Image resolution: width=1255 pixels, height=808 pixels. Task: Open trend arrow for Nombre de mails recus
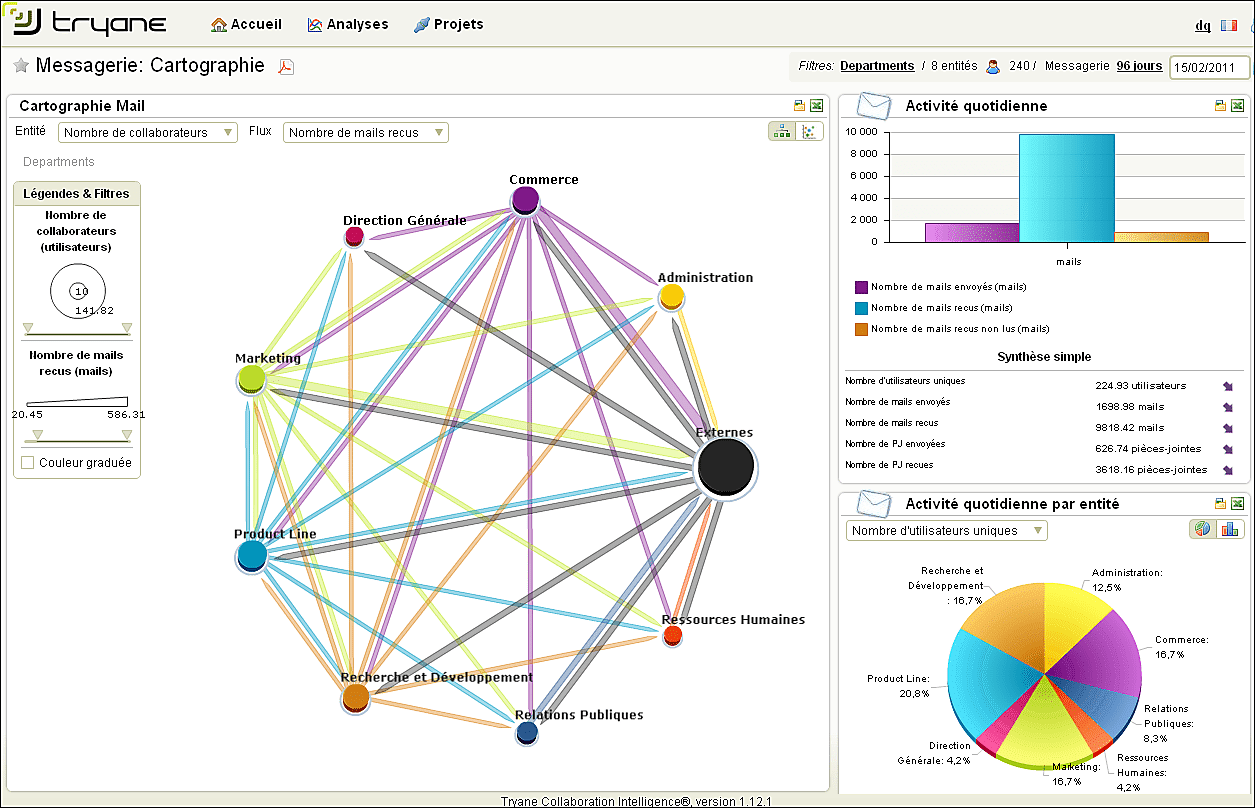[x=1228, y=427]
